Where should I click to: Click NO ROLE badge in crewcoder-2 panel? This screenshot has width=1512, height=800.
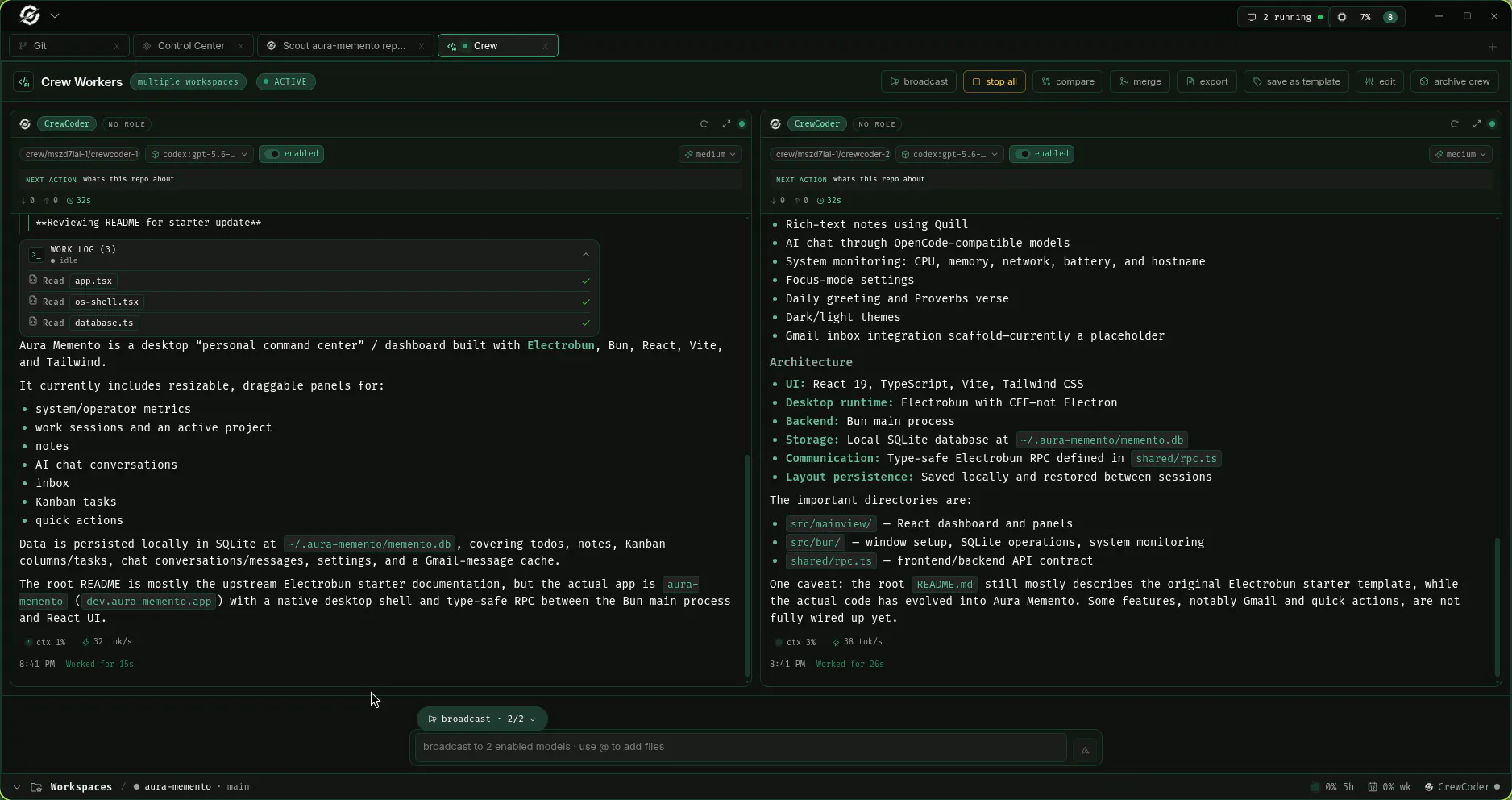pyautogui.click(x=877, y=124)
